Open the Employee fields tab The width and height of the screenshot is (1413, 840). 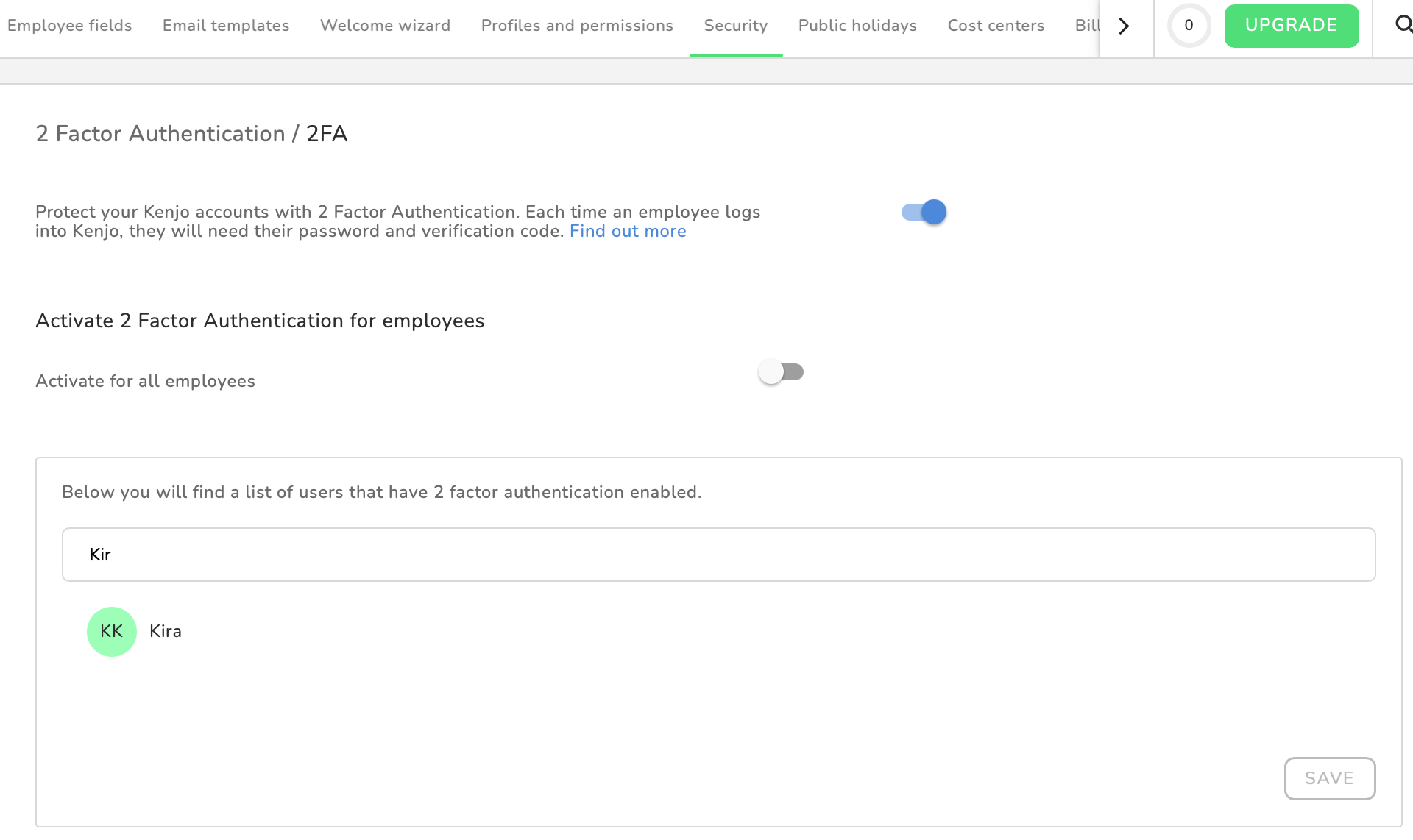69,26
